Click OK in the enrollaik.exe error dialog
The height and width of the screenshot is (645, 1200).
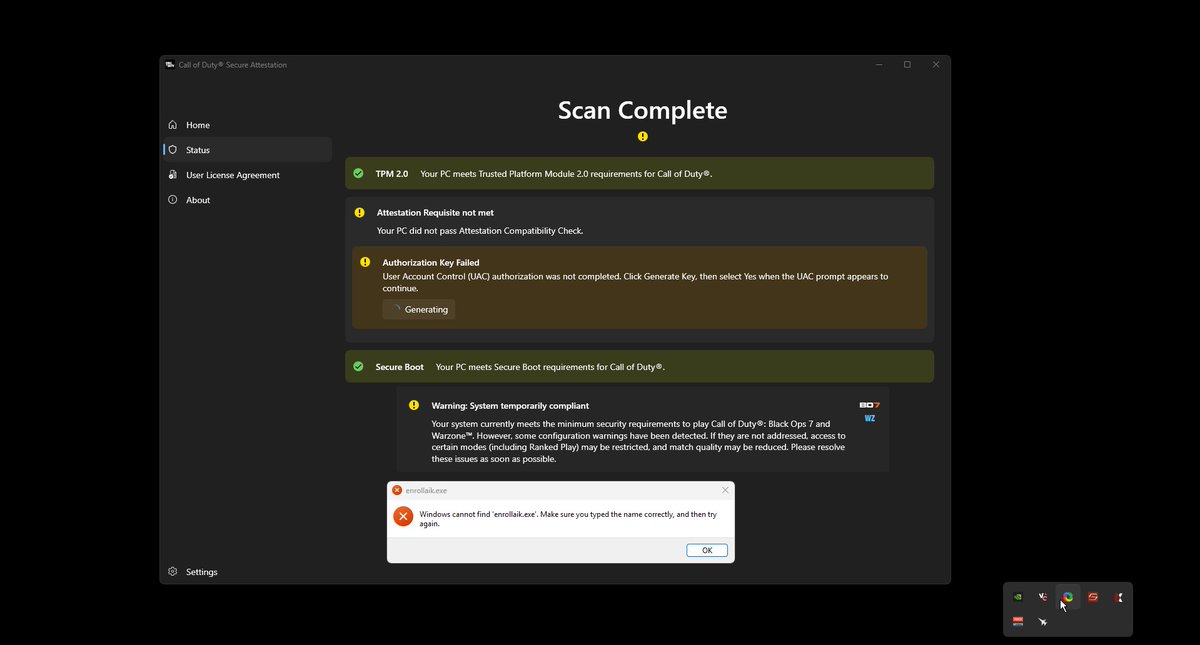point(707,550)
